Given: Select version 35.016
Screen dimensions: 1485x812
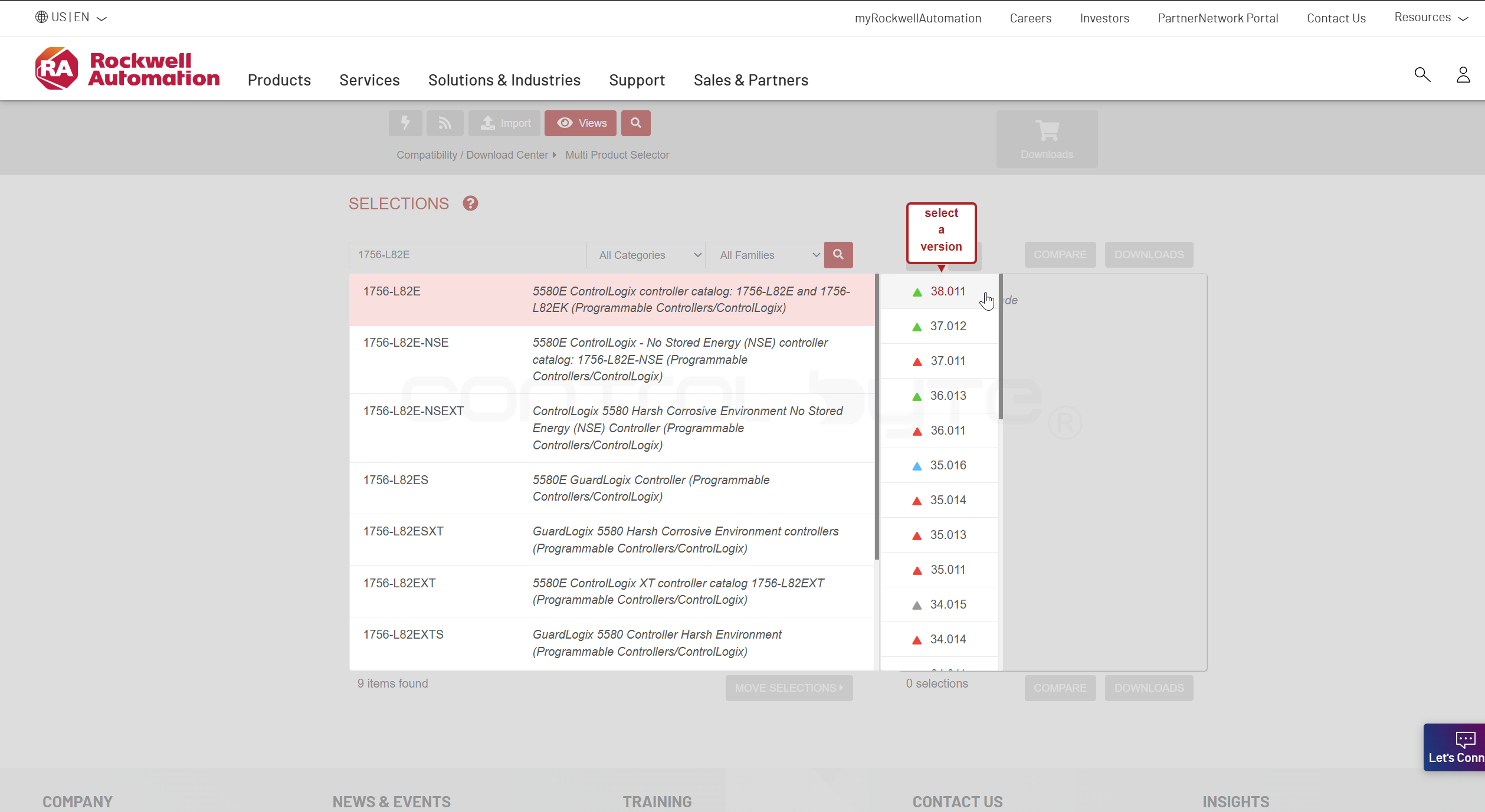Looking at the screenshot, I should point(939,465).
